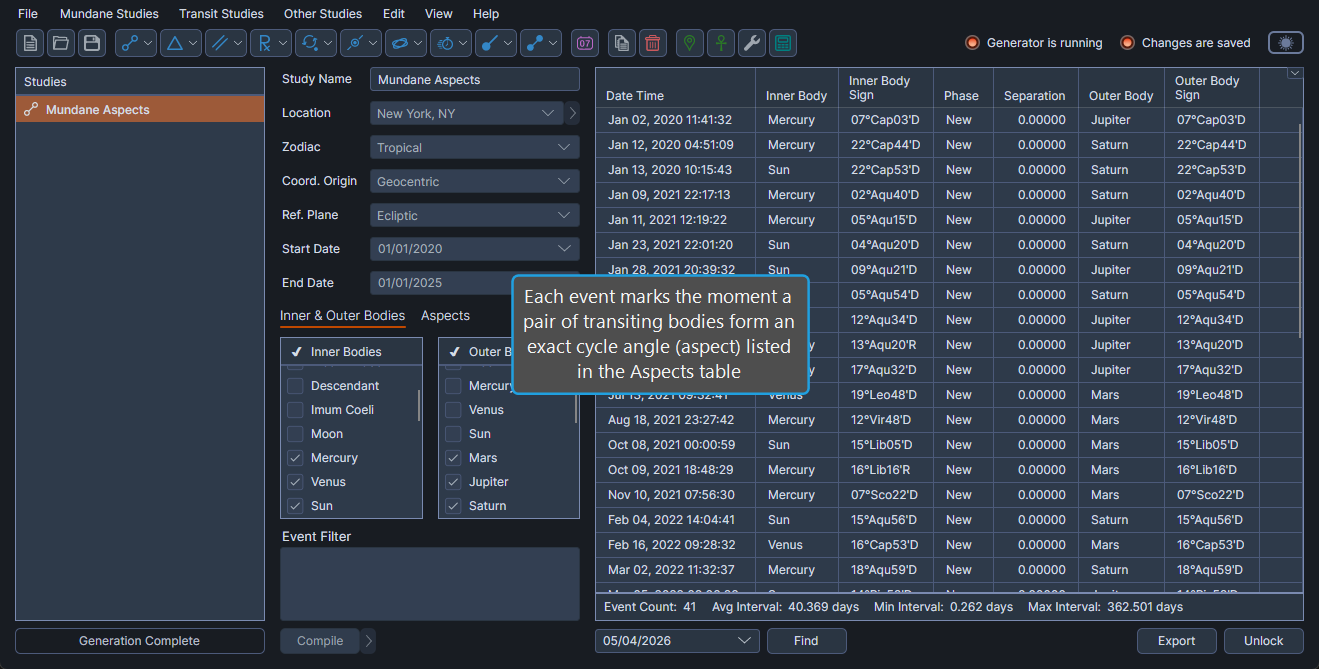Open the circle-crossed-by-line study tool
The image size is (1319, 669).
[361, 43]
